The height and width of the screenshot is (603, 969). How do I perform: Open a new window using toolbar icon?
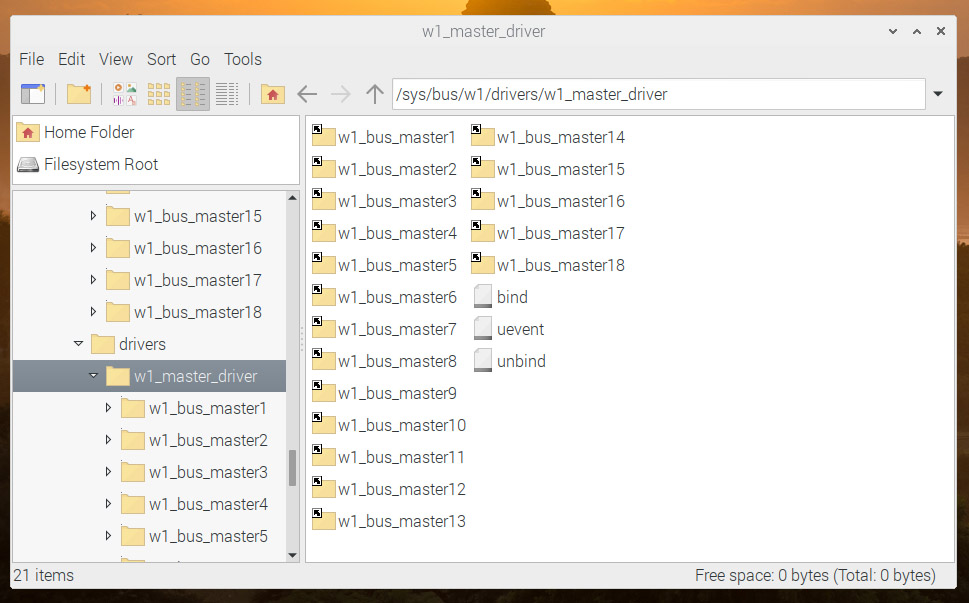point(33,94)
